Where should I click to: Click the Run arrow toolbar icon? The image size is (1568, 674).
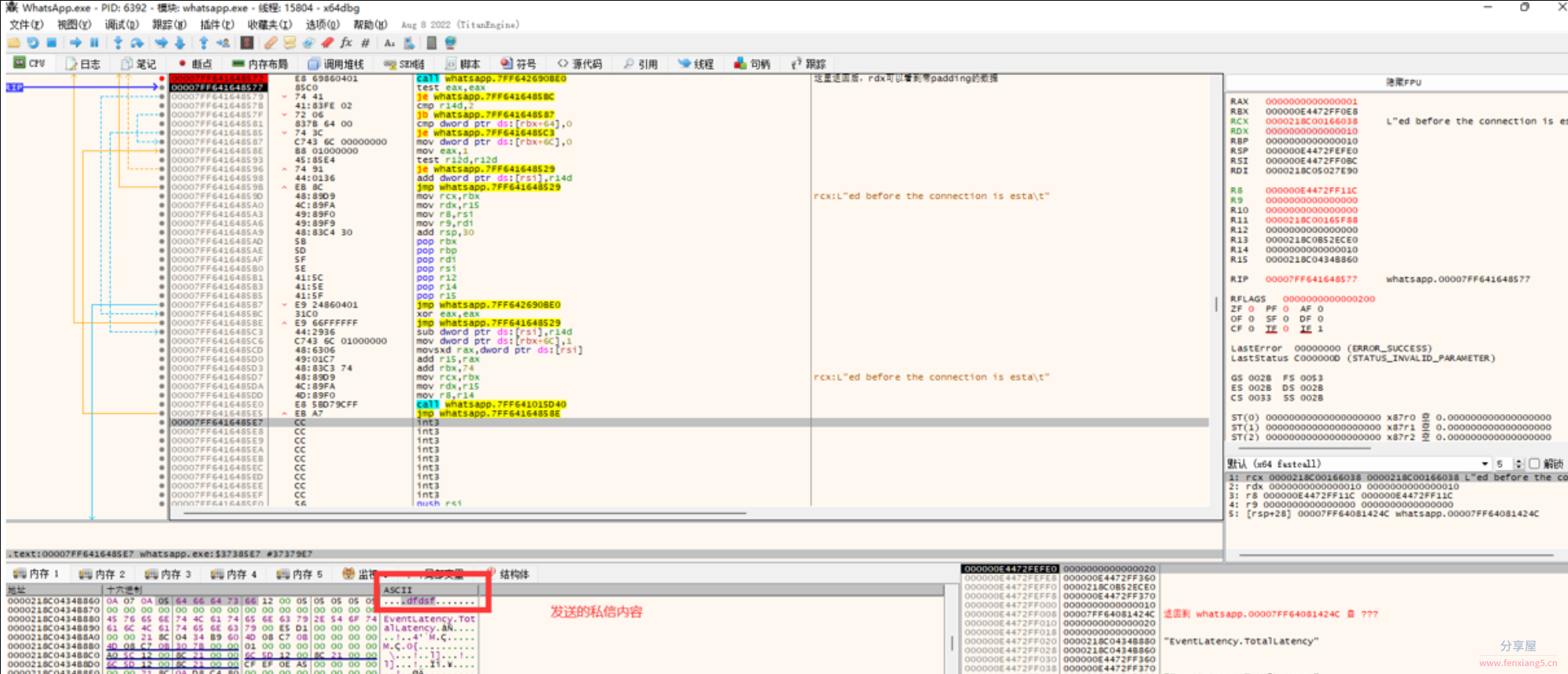tap(75, 43)
